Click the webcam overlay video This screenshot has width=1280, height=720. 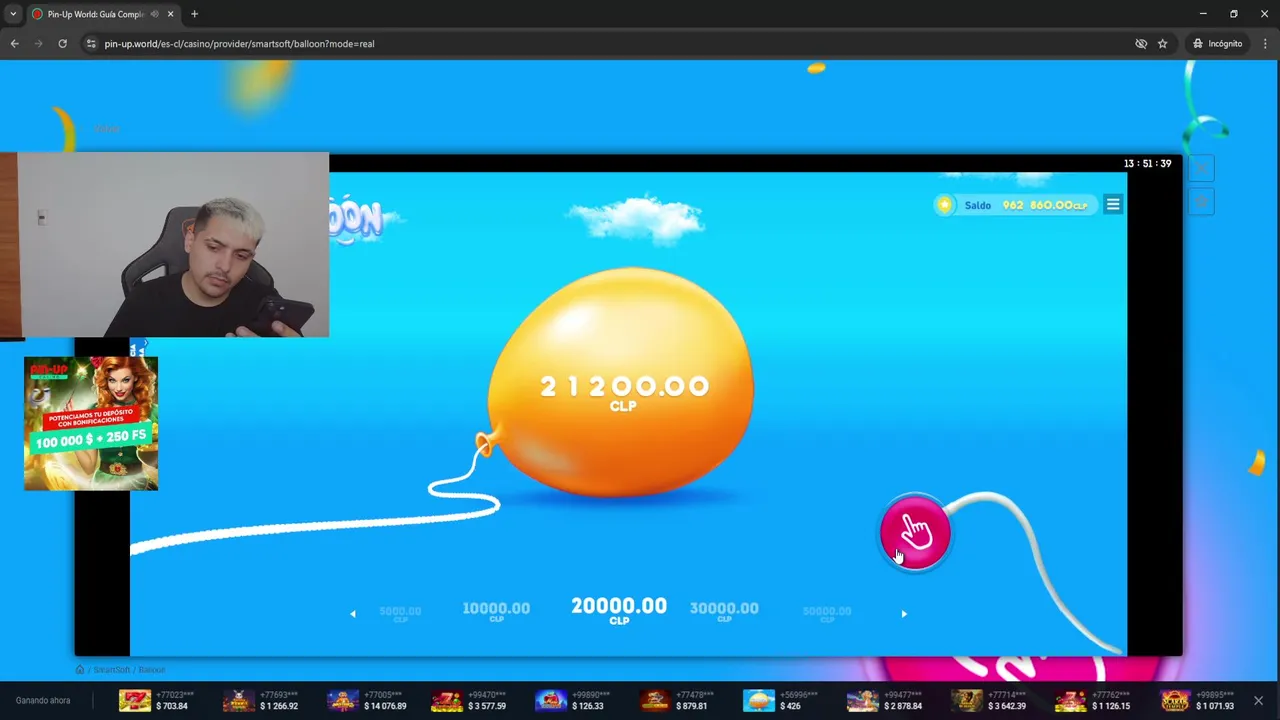tap(165, 245)
